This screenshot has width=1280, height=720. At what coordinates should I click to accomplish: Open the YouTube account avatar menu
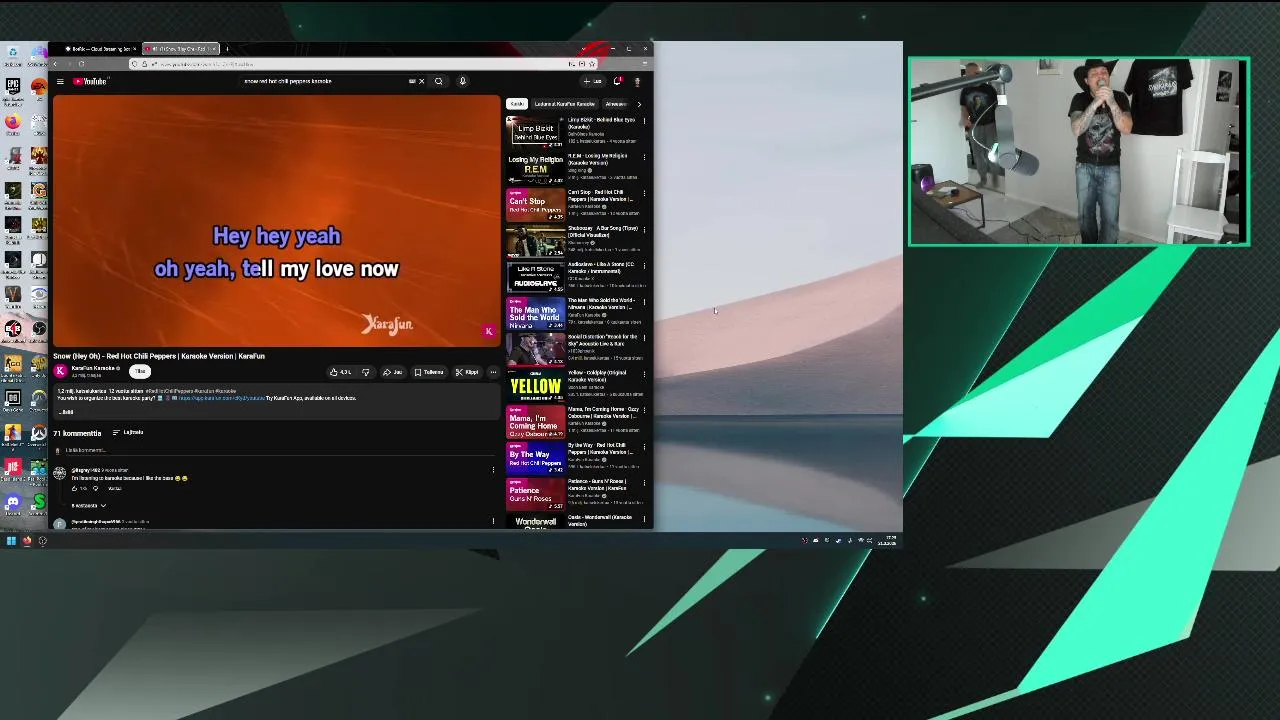tap(637, 81)
